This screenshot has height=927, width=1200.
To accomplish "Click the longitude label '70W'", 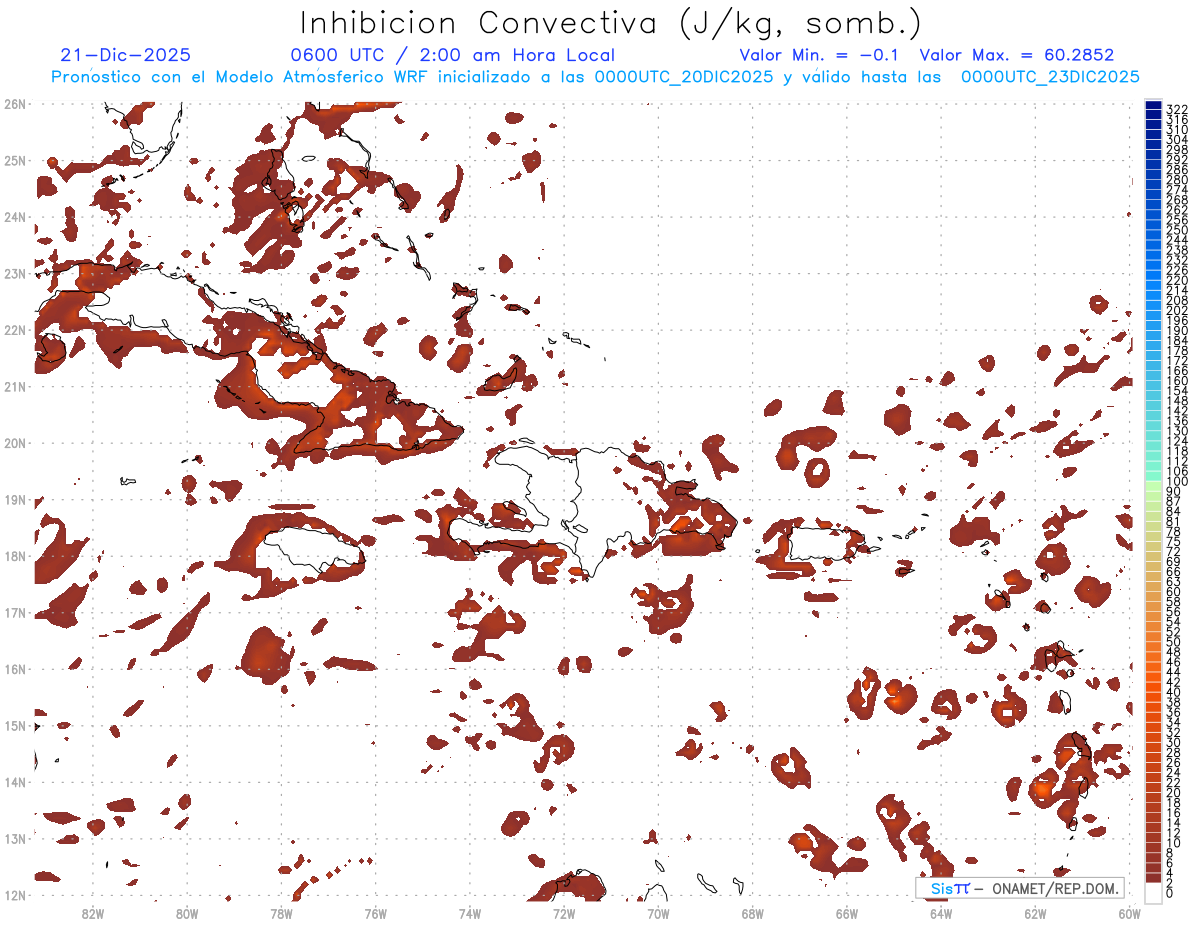I will pos(658,913).
